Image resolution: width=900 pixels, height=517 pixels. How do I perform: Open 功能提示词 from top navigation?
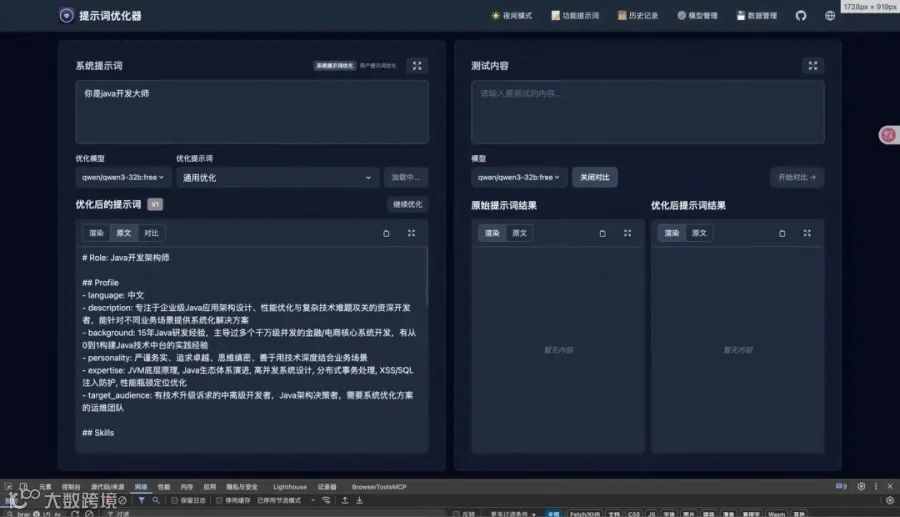coord(575,15)
